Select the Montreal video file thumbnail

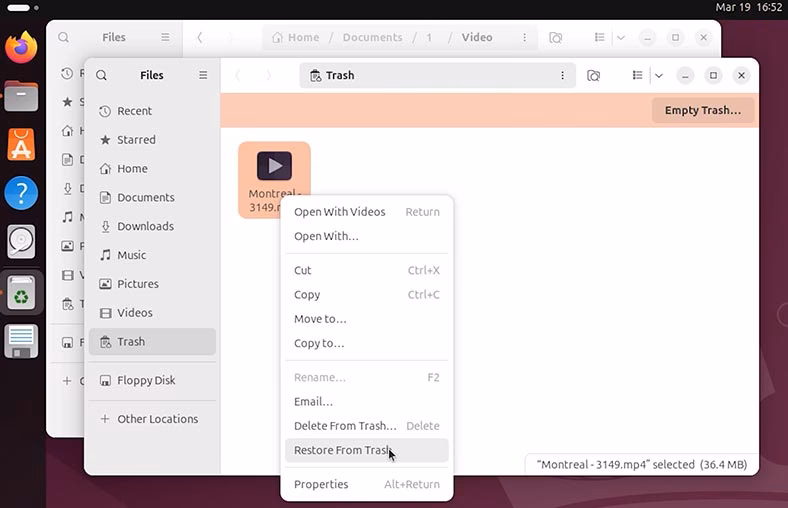274,166
